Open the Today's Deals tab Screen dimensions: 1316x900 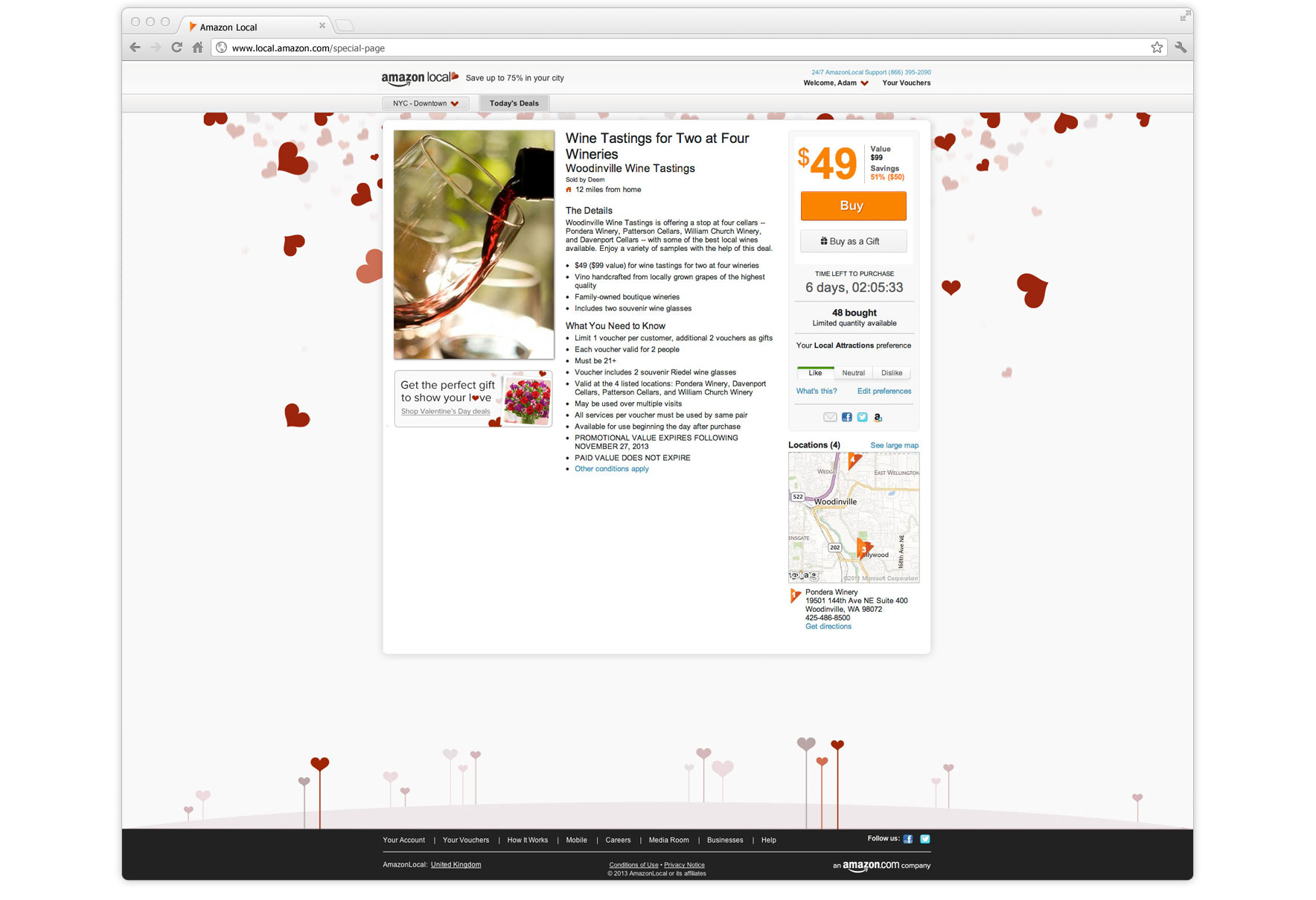[x=514, y=103]
